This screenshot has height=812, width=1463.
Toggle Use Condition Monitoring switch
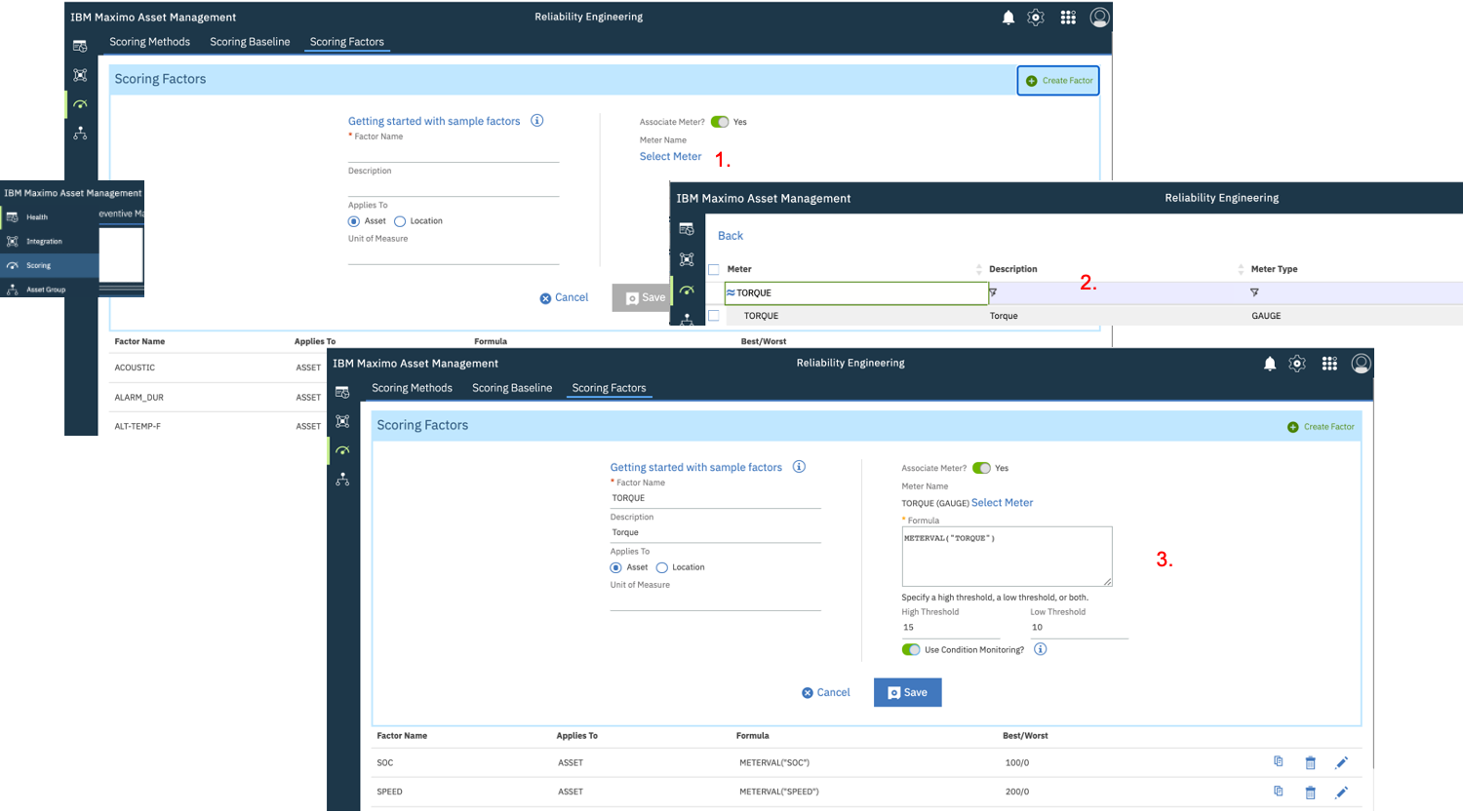pos(911,649)
